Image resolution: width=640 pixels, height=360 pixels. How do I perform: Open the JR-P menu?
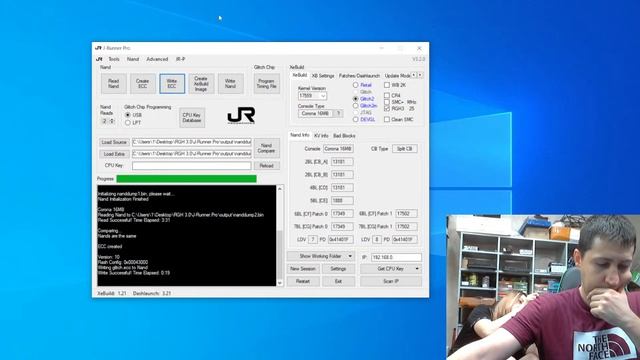180,59
